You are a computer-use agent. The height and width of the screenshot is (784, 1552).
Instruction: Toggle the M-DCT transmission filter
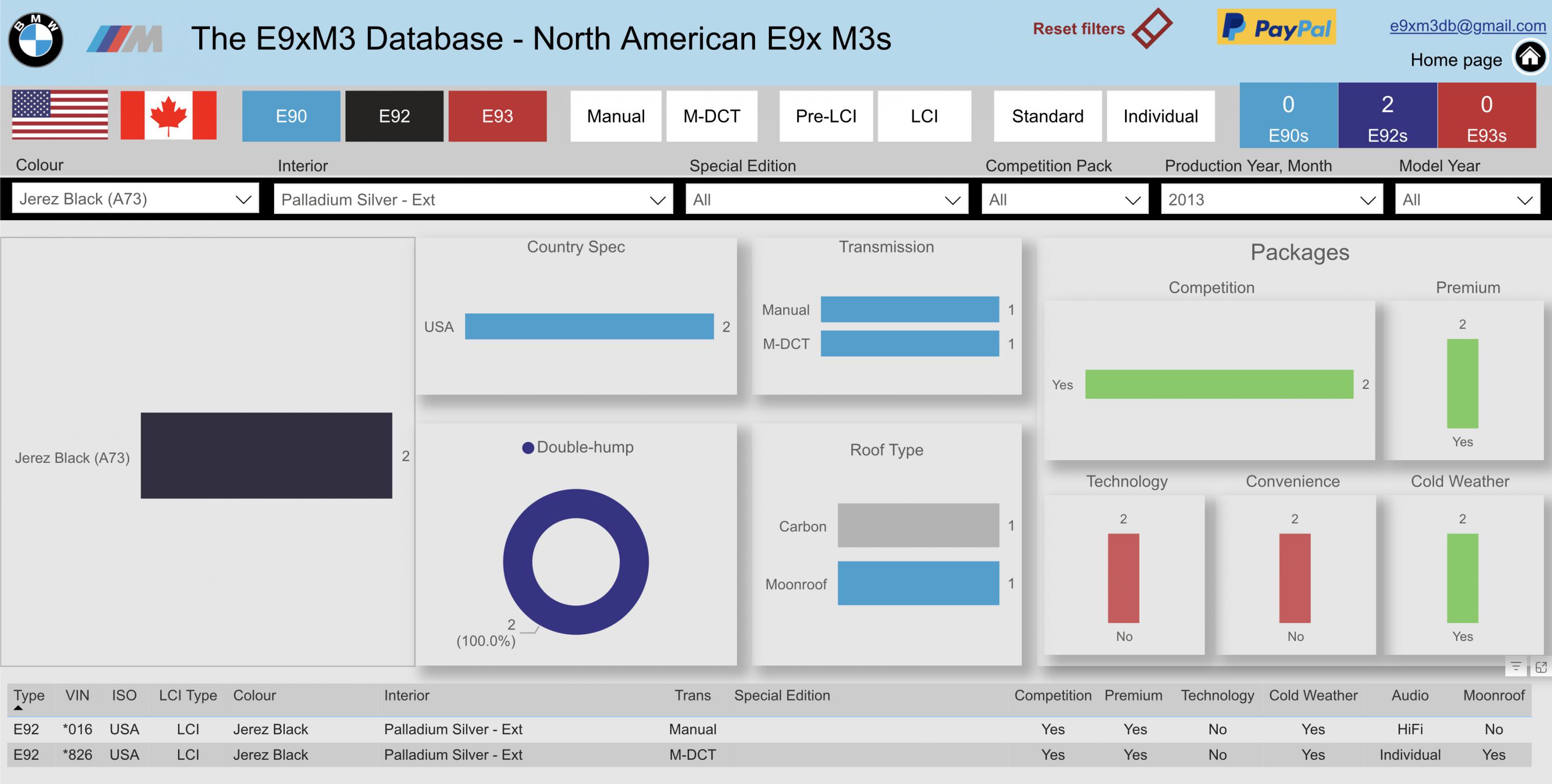(x=711, y=116)
